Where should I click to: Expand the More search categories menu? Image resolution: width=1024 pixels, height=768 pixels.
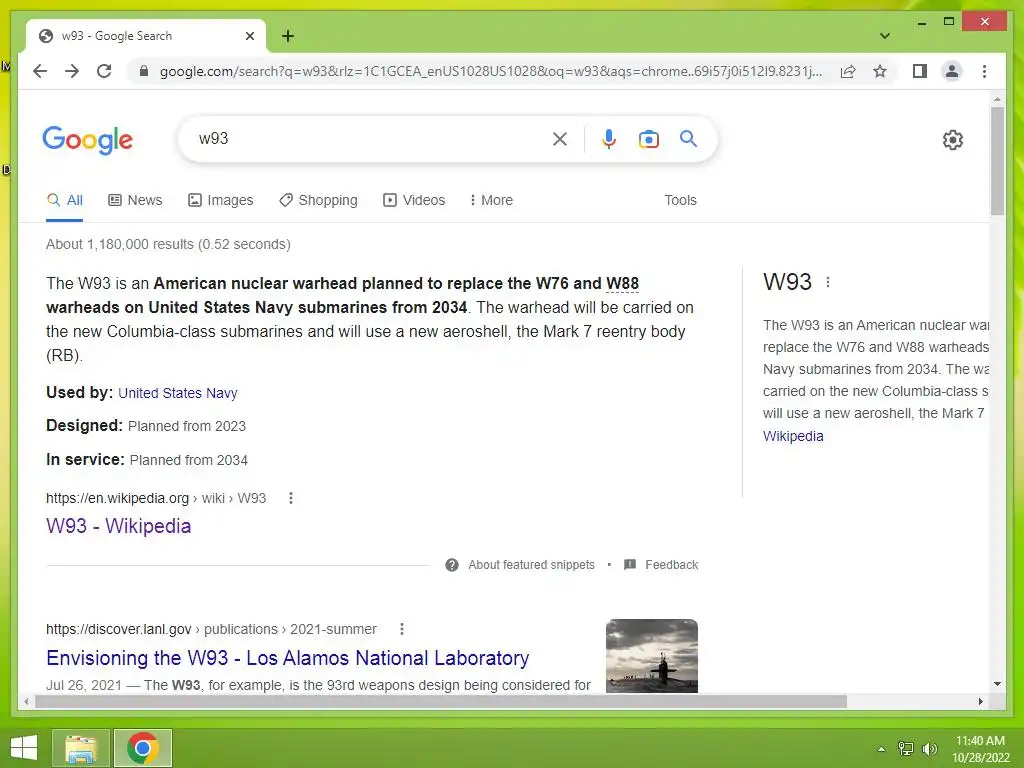click(491, 200)
